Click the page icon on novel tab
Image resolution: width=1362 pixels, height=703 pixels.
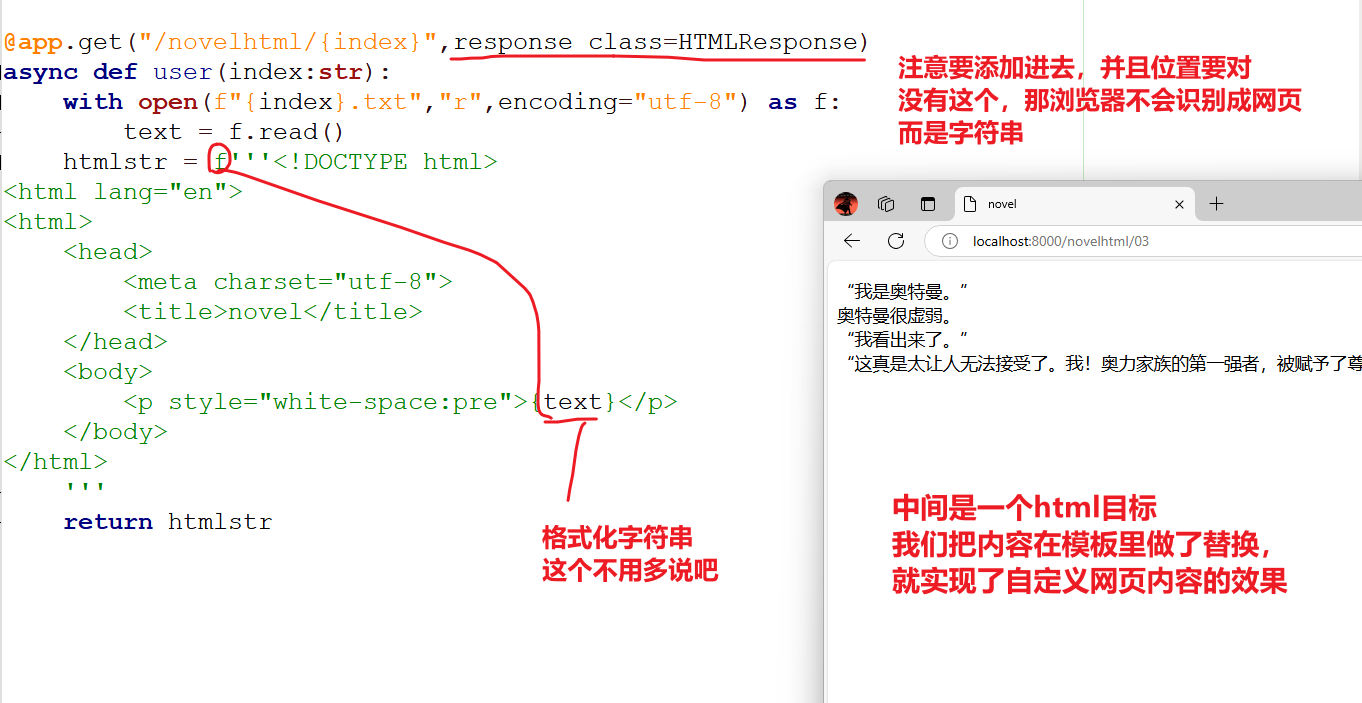[969, 204]
